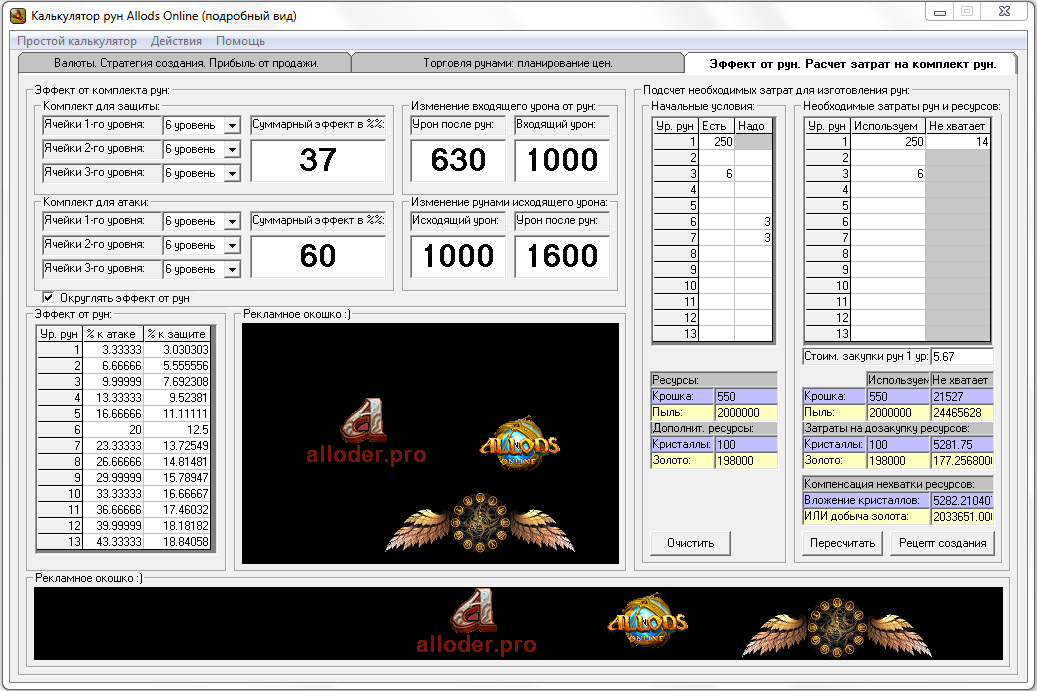Open the 'Помощь' menu
This screenshot has width=1037, height=691.
click(x=240, y=41)
